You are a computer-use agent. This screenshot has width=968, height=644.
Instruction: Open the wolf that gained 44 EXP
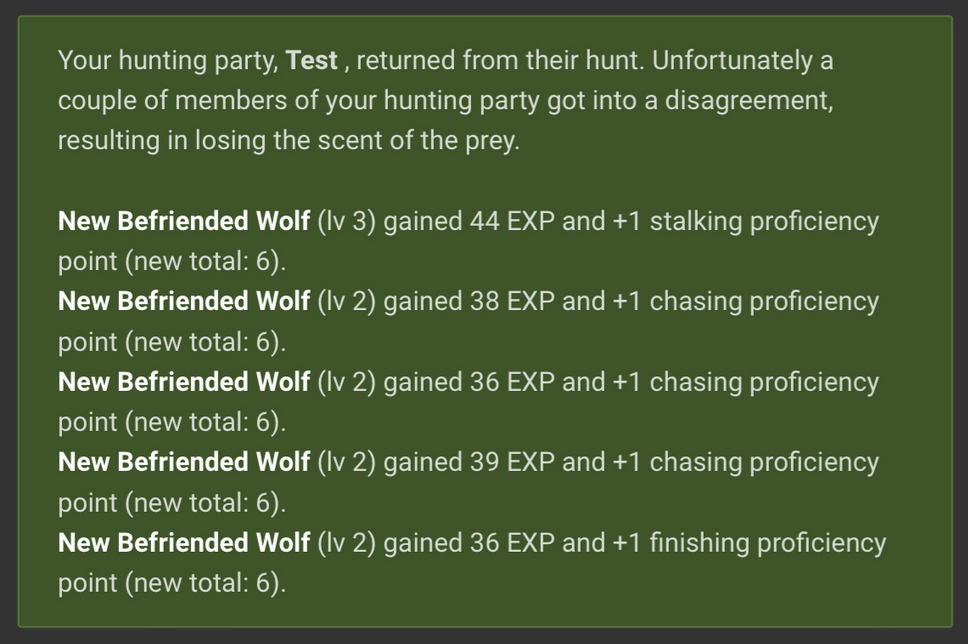184,221
